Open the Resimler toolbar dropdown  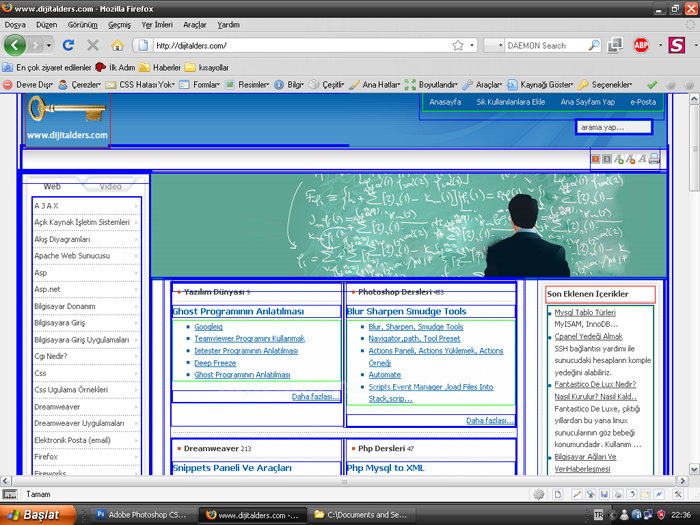pyautogui.click(x=252, y=85)
